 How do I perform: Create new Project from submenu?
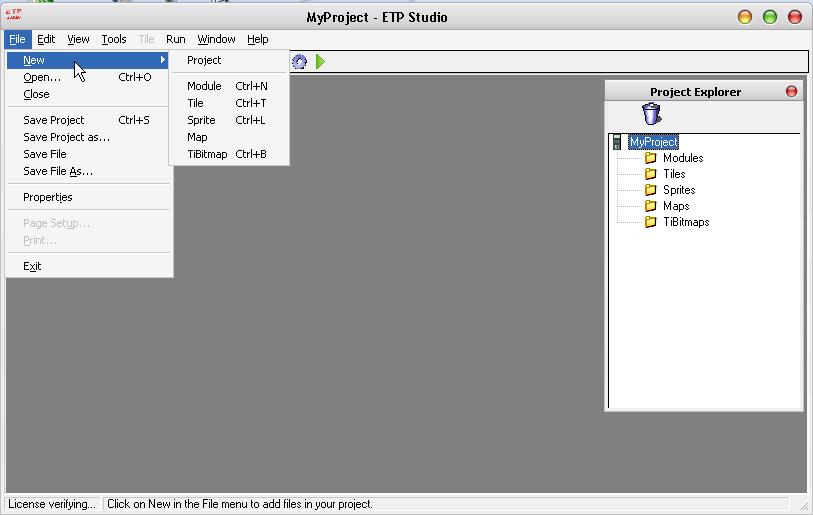[229, 60]
